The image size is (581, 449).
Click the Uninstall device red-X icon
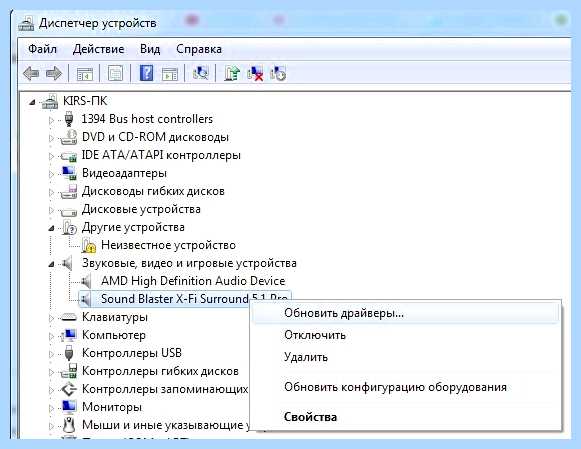[255, 73]
